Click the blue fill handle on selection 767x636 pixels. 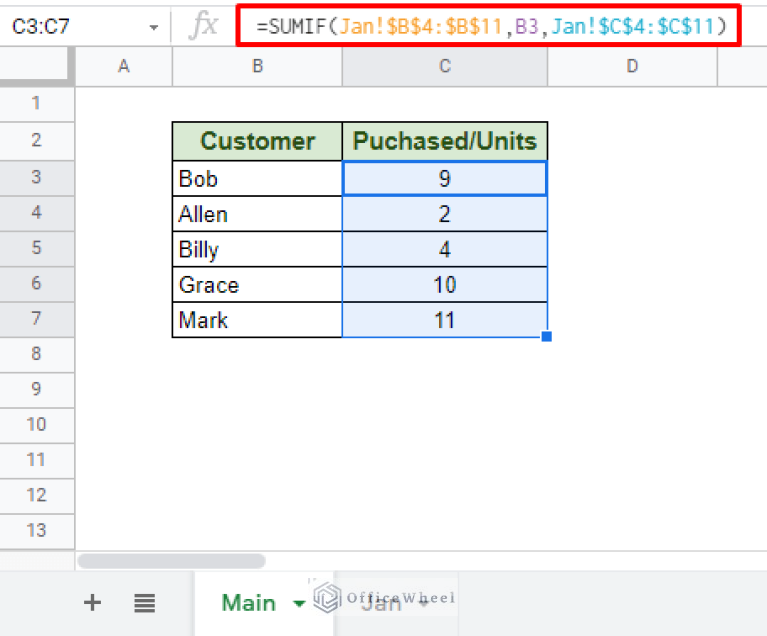click(x=547, y=337)
